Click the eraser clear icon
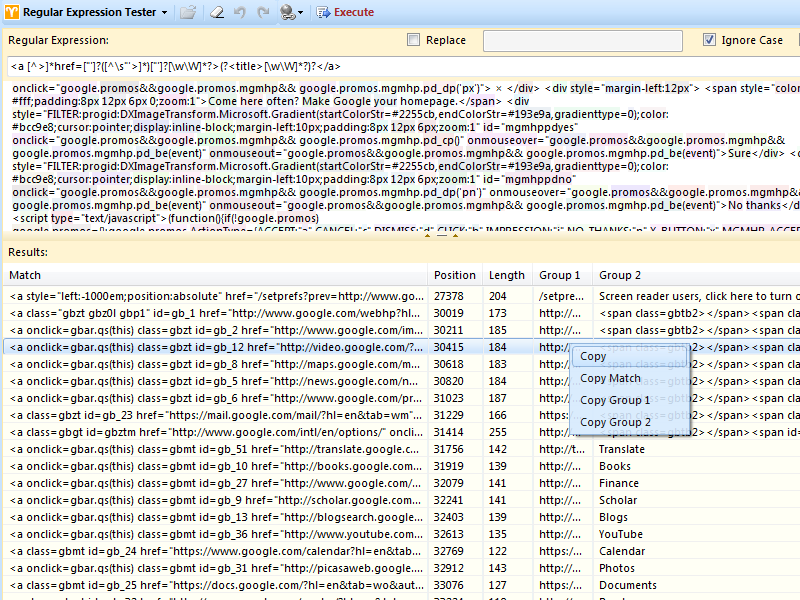The width and height of the screenshot is (800, 600). (216, 12)
